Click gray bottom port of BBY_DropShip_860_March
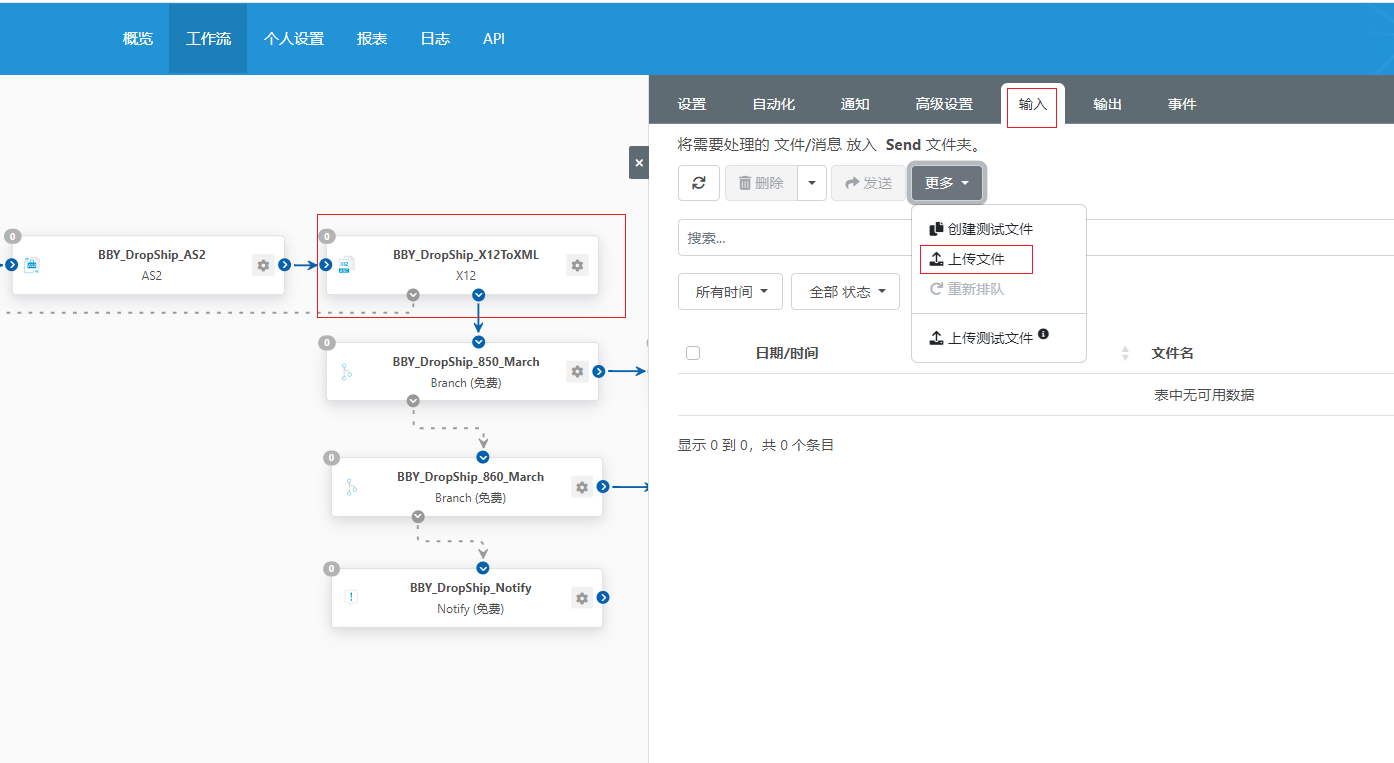This screenshot has width=1394, height=763. coord(418,517)
